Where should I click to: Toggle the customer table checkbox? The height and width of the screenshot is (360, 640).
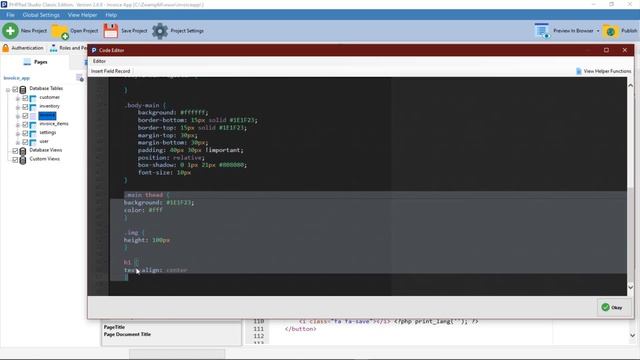point(25,98)
